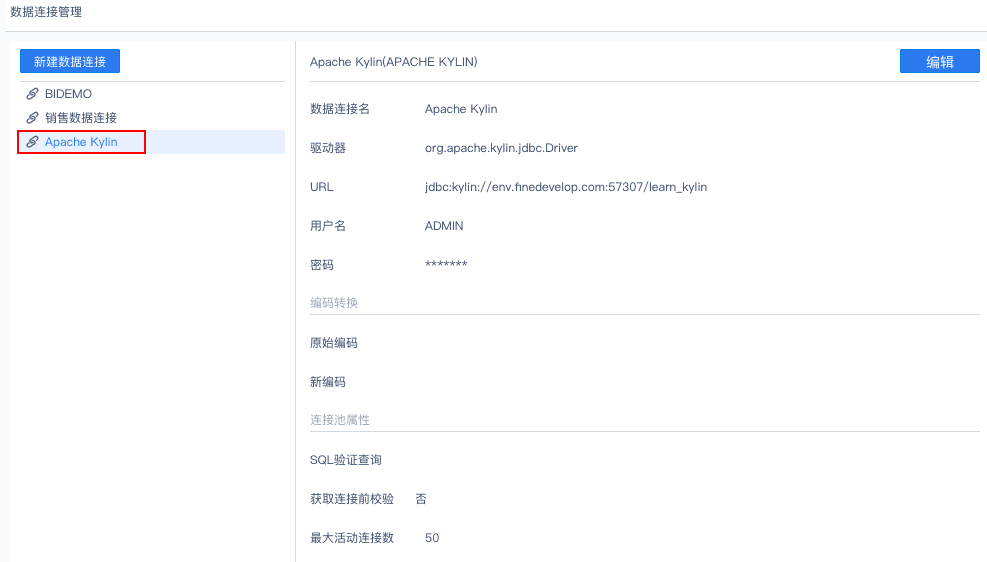The height and width of the screenshot is (562, 987).
Task: Click the link icon beside BIDEMO
Action: tap(32, 94)
